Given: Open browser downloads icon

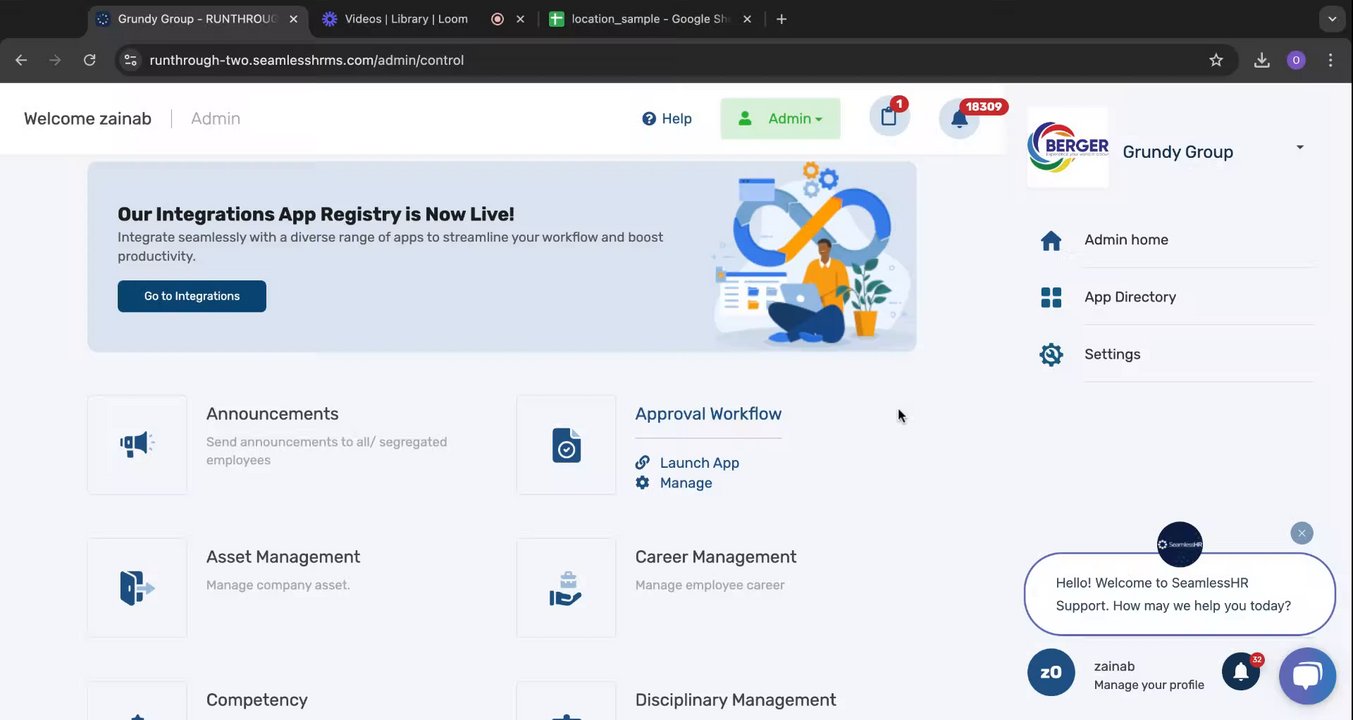Looking at the screenshot, I should [x=1262, y=60].
